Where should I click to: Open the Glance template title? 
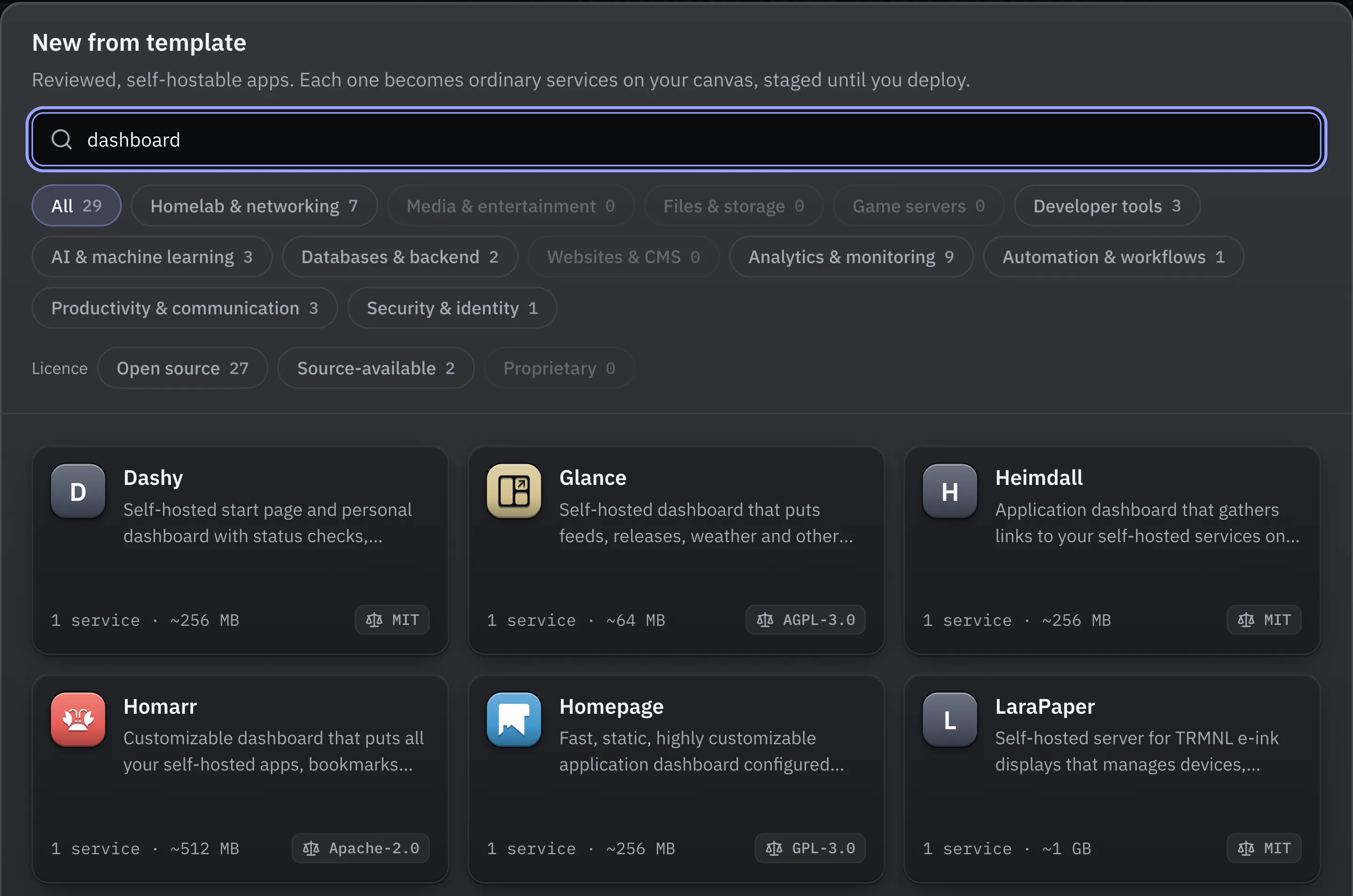592,478
